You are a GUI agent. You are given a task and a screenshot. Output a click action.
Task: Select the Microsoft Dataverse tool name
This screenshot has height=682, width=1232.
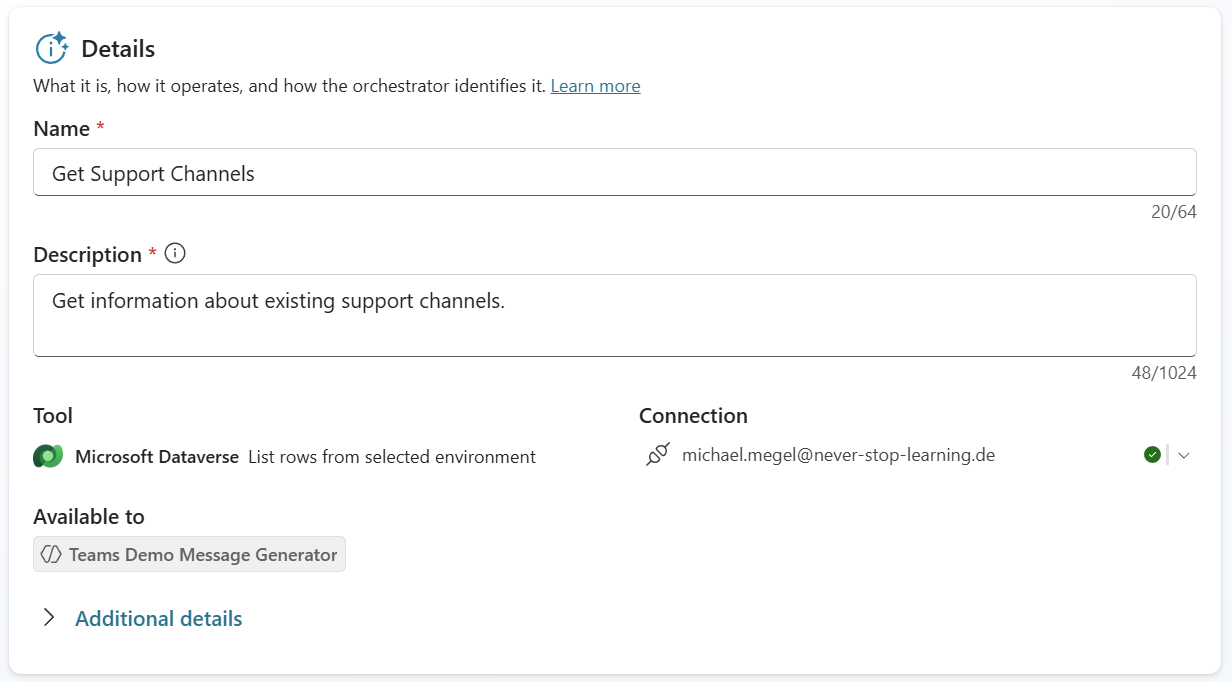[157, 457]
